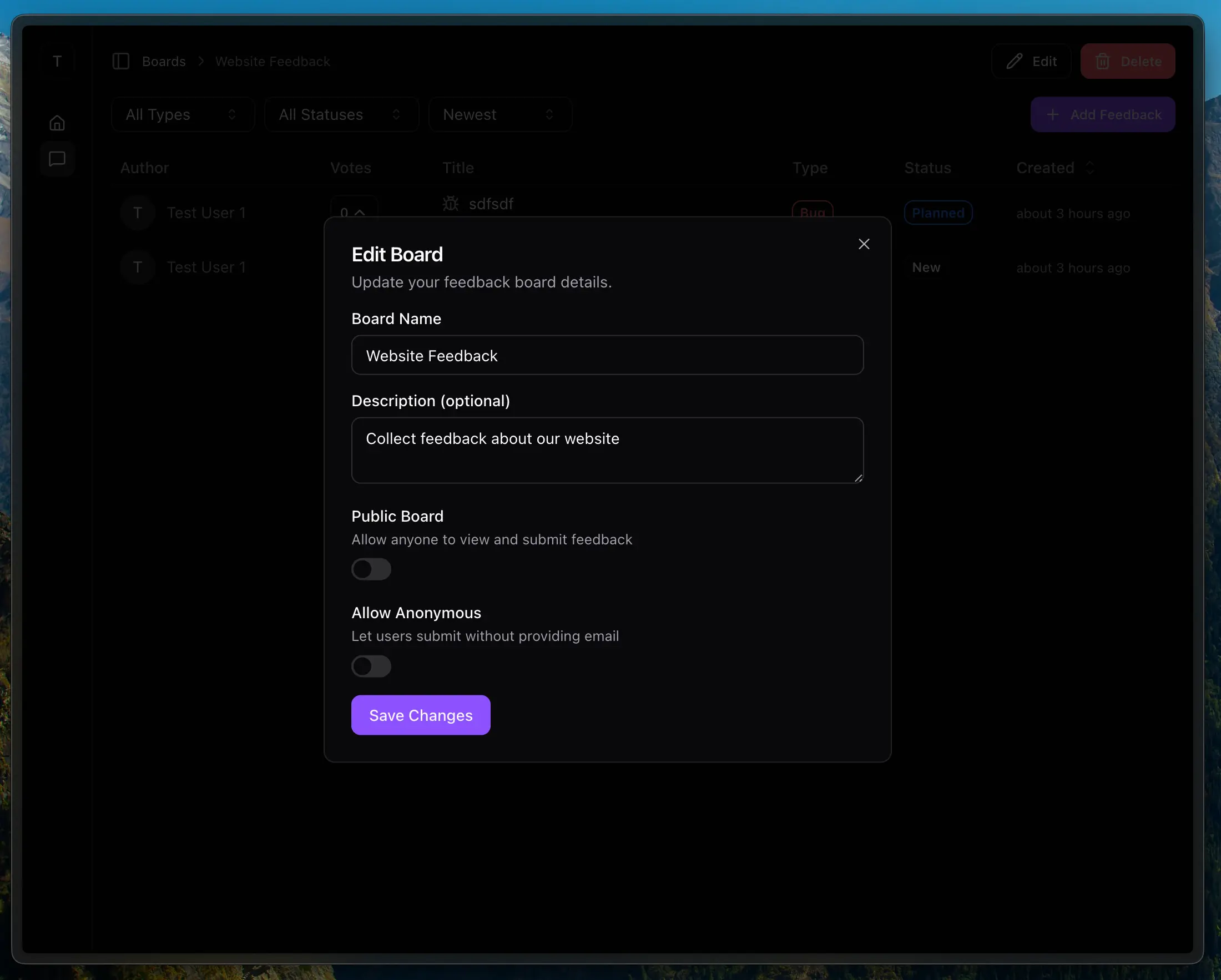Click Test User 1 avatar in first row
This screenshot has width=1221, height=980.
[x=138, y=213]
